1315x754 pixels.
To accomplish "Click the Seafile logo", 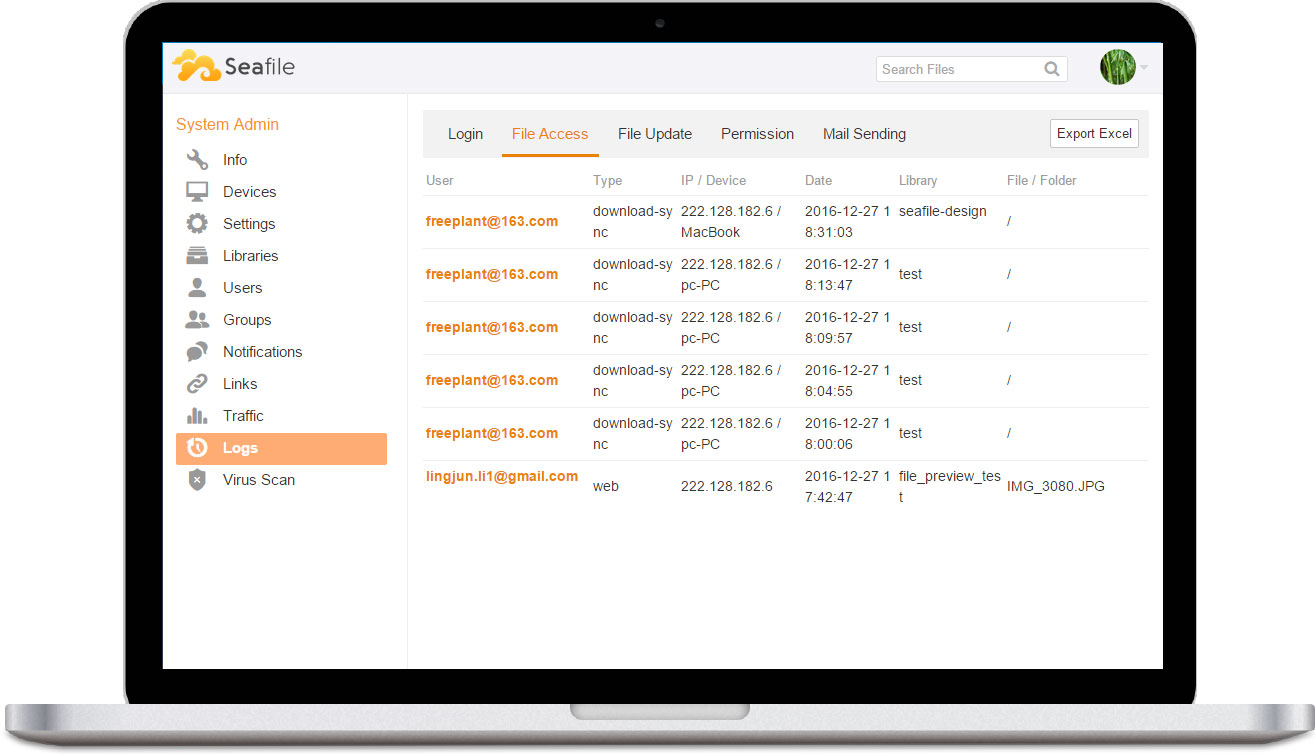I will pyautogui.click(x=233, y=67).
